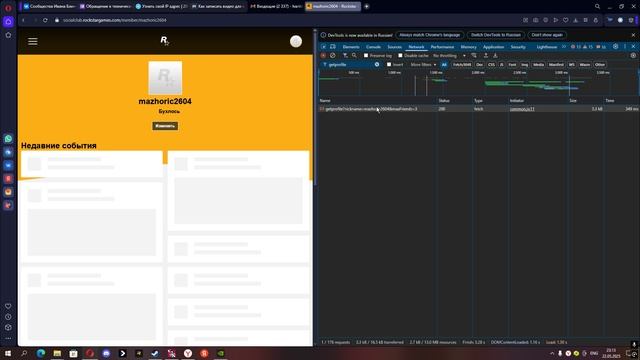Dismiss the DevTools language infobar
Screen dimensions: 640x360
[x=633, y=35]
